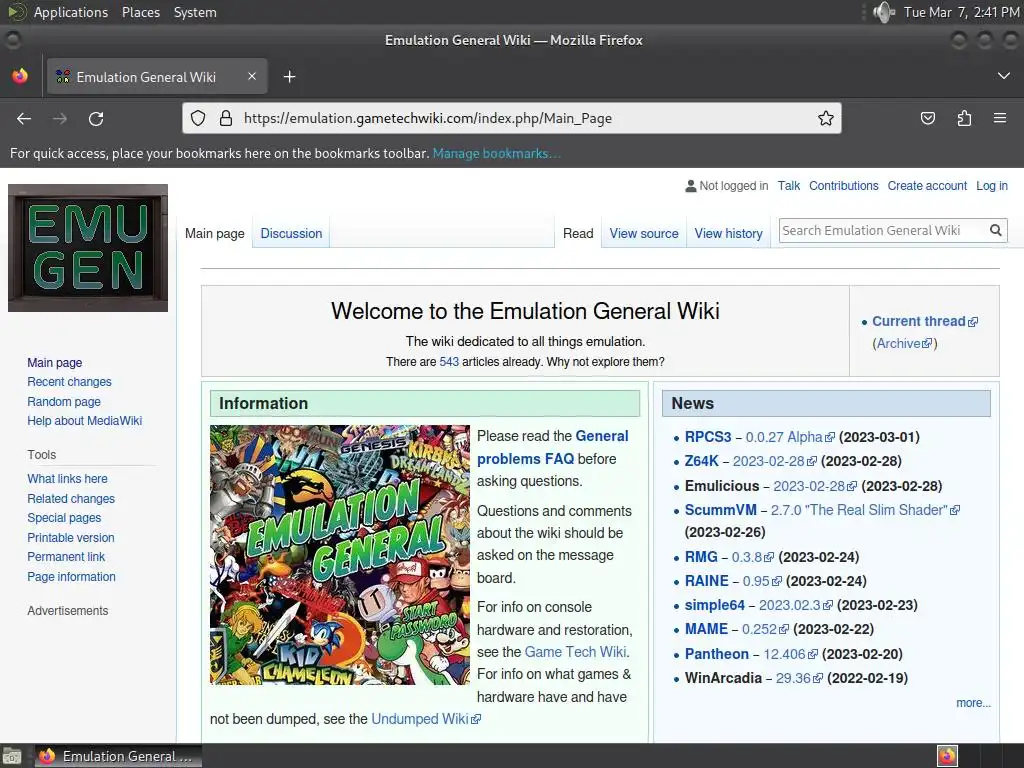Click the MAME news link

[x=706, y=629]
